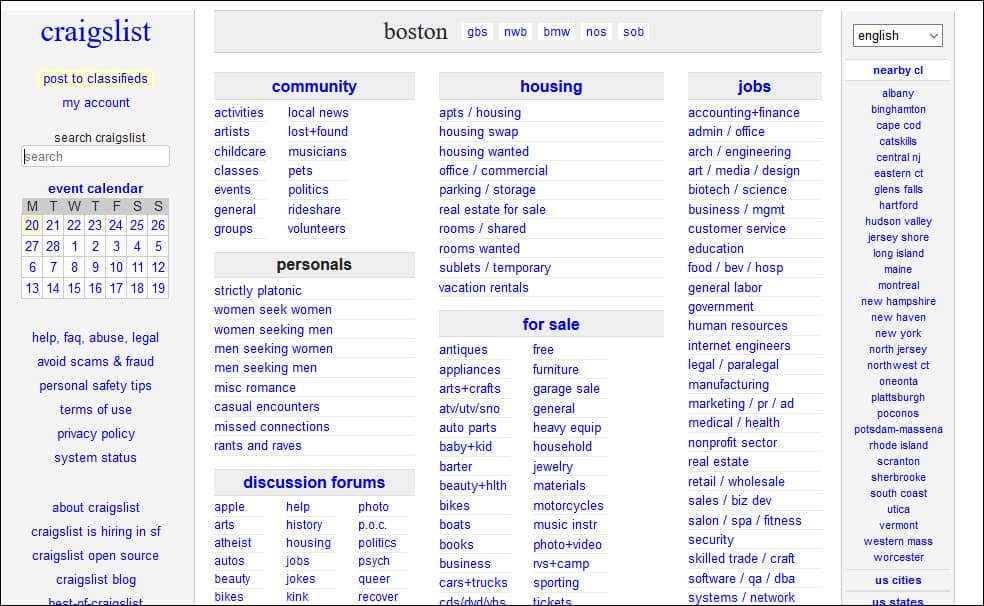Open the jobs section header
The image size is (984, 606).
click(x=754, y=87)
